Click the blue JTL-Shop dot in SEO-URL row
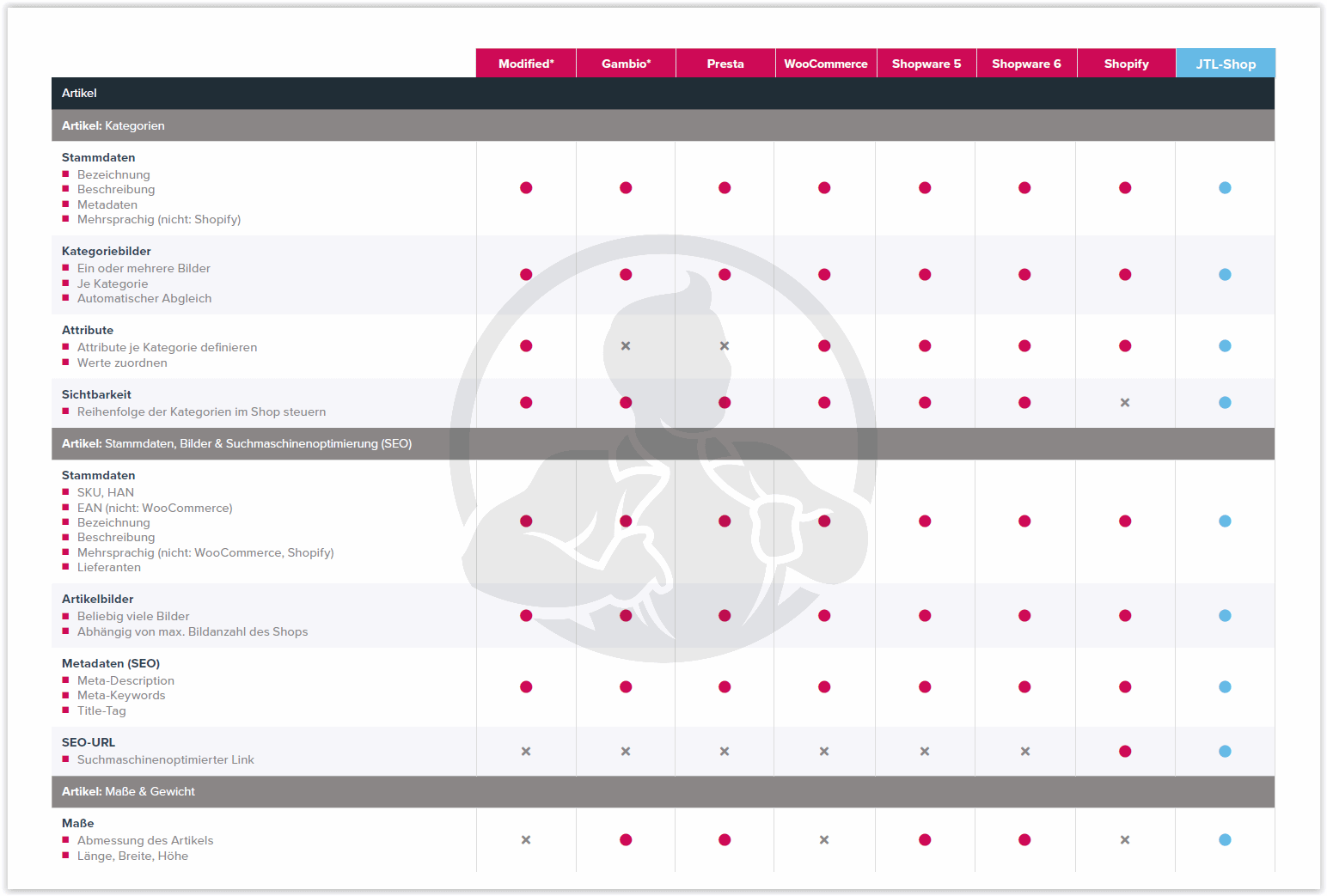Screen dimensions: 1327x896 1225,752
